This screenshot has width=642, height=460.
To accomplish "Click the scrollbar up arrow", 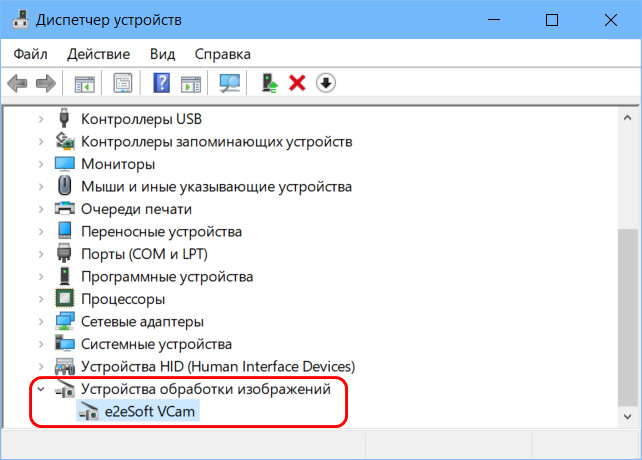I will click(627, 118).
